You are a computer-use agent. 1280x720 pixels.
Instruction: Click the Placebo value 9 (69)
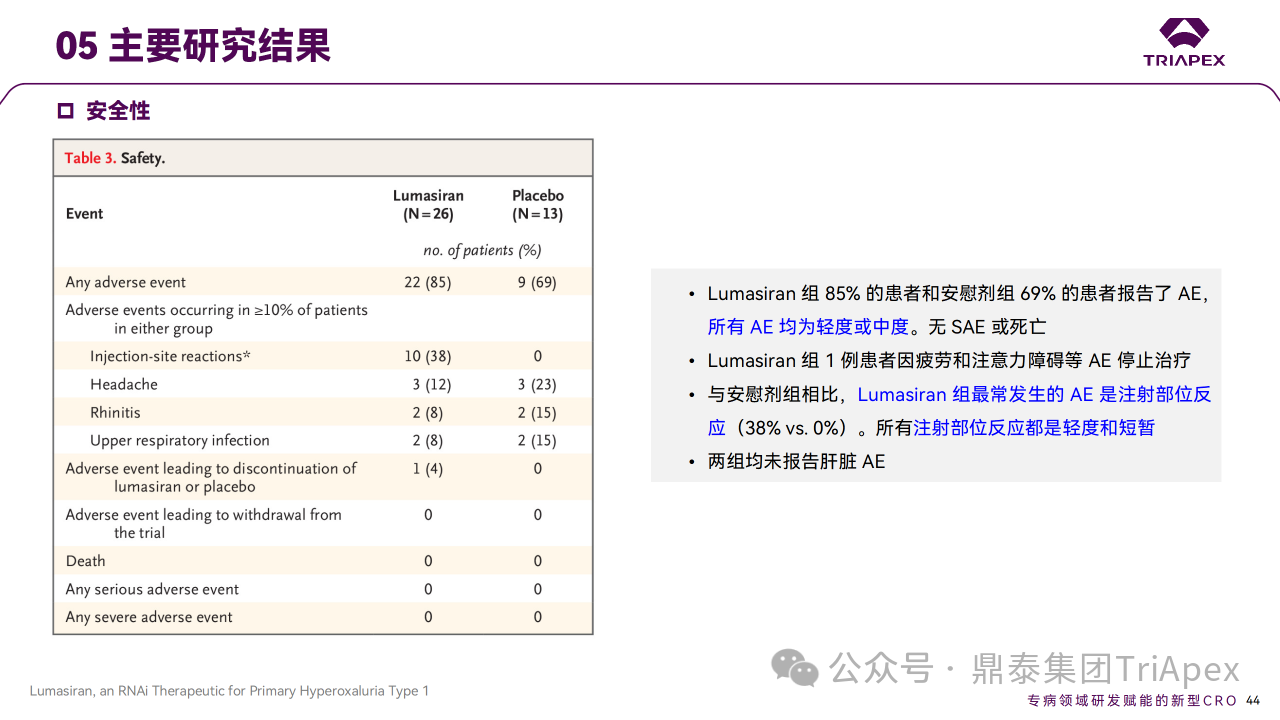pyautogui.click(x=537, y=282)
